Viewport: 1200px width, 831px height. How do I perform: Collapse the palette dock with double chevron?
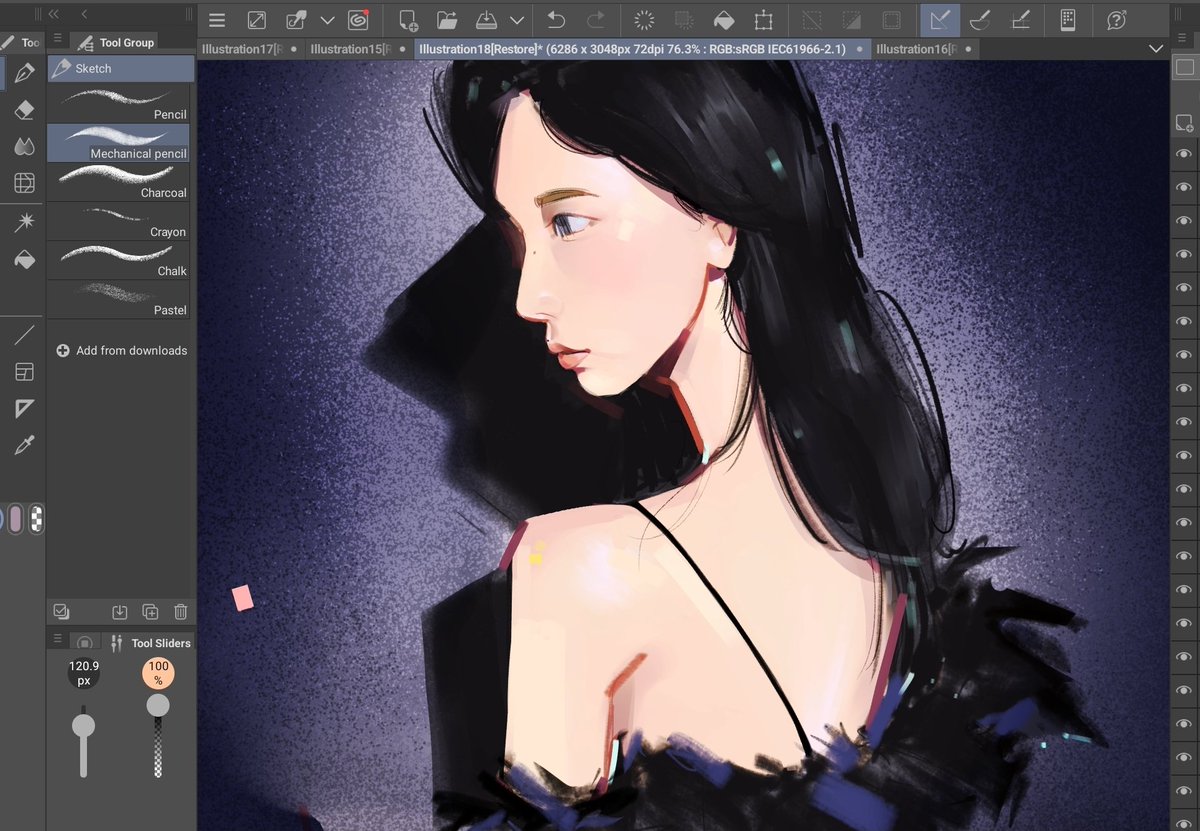click(54, 14)
